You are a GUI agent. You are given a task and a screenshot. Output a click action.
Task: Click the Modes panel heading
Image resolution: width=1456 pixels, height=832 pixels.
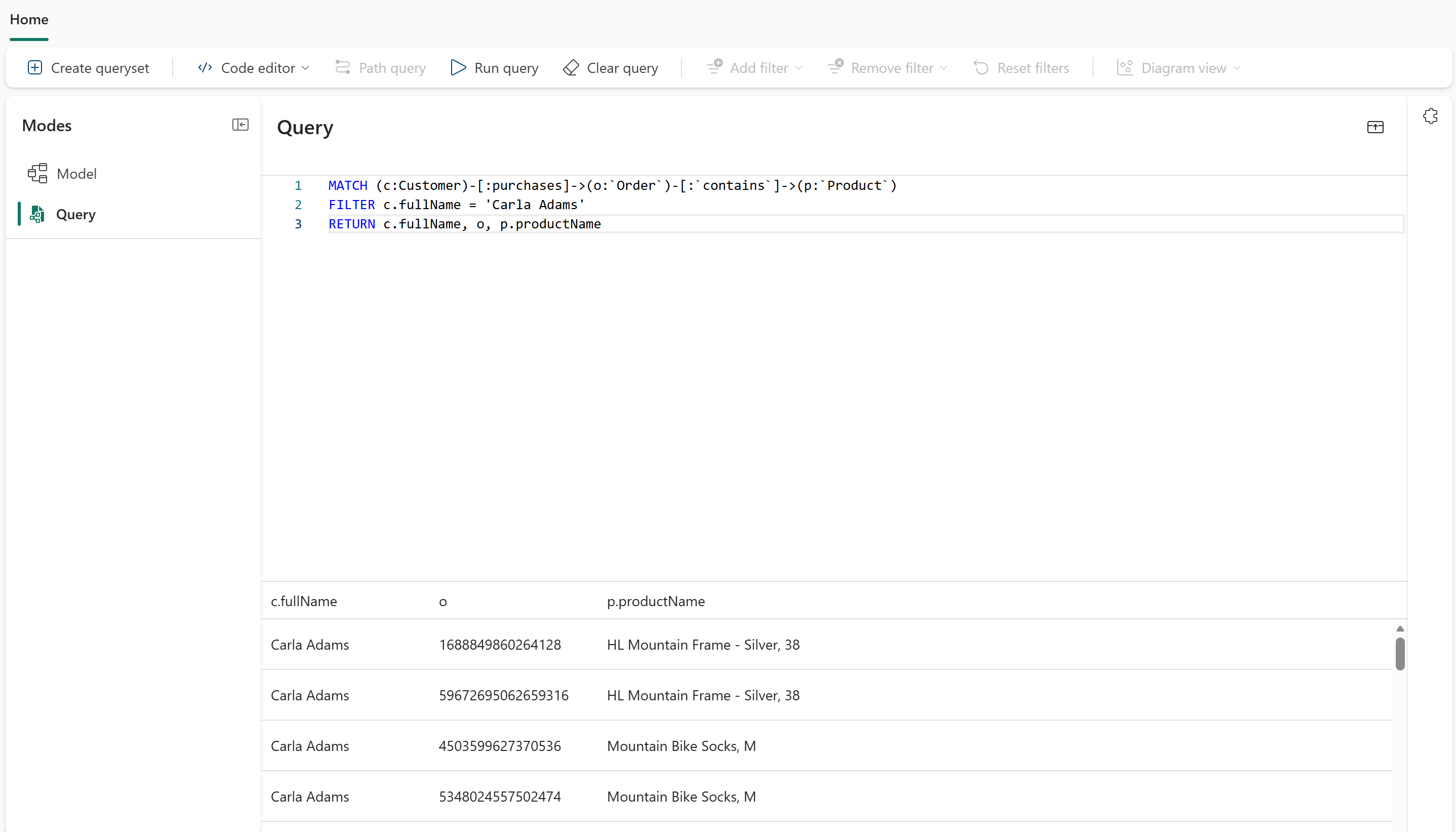[47, 125]
